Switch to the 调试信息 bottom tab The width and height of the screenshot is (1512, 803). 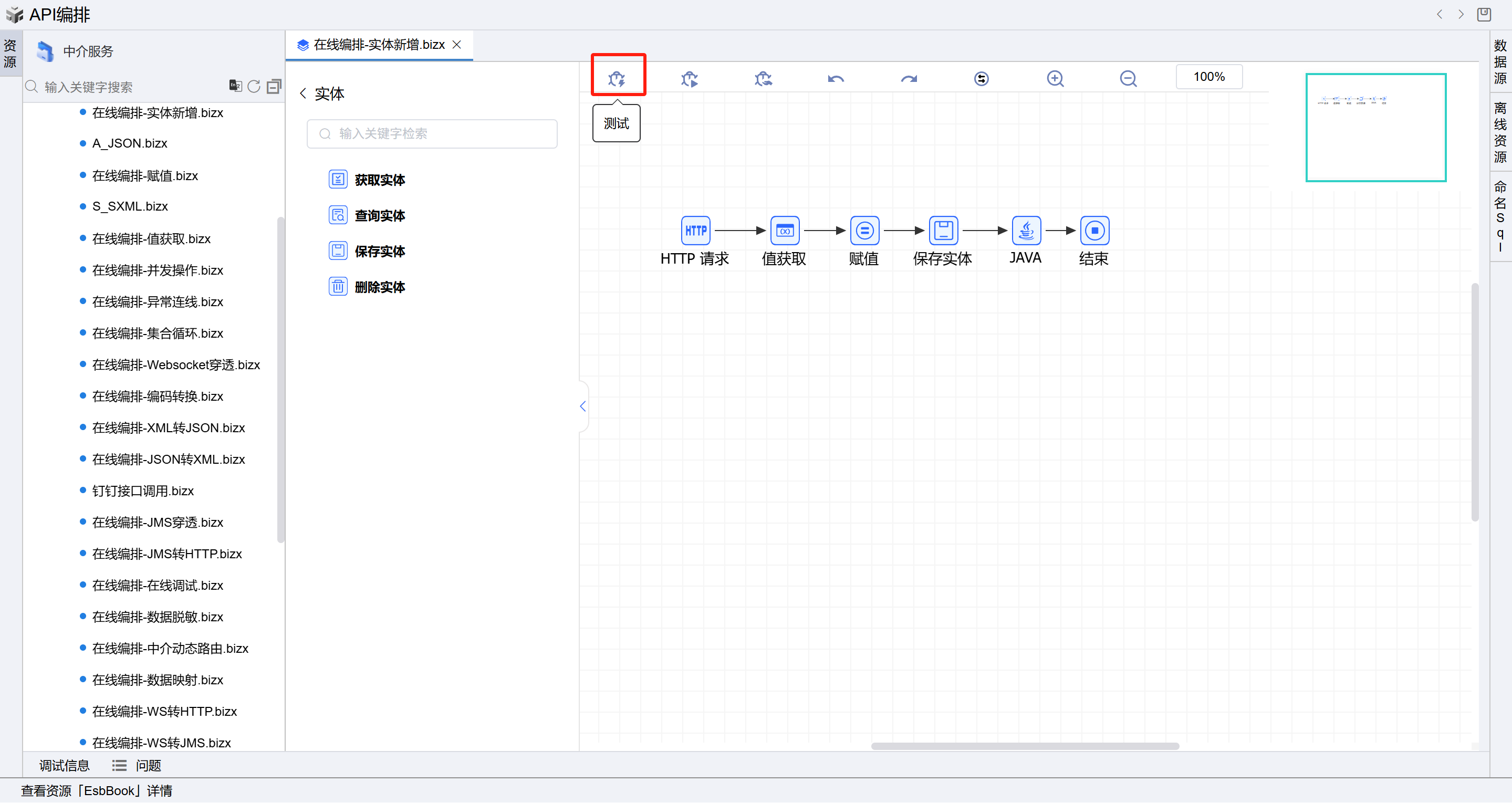[64, 765]
